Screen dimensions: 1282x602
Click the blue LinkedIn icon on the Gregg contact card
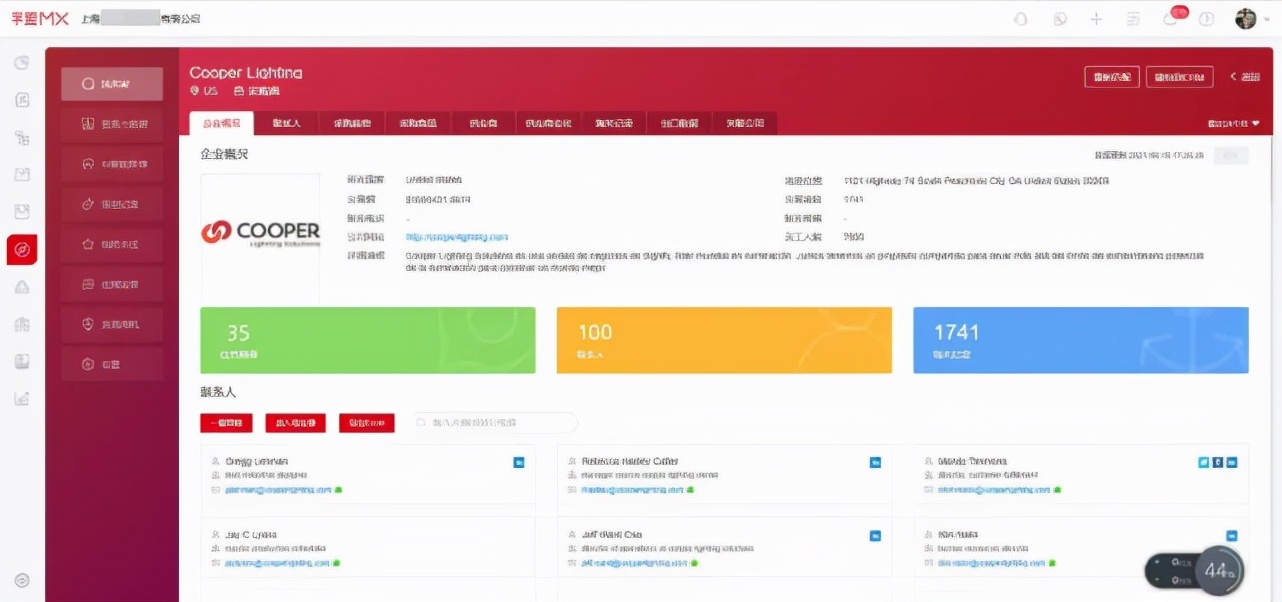tap(519, 462)
